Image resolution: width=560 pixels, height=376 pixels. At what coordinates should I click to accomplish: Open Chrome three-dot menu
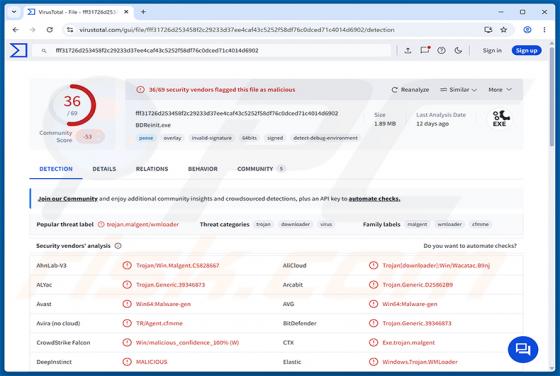pos(544,30)
